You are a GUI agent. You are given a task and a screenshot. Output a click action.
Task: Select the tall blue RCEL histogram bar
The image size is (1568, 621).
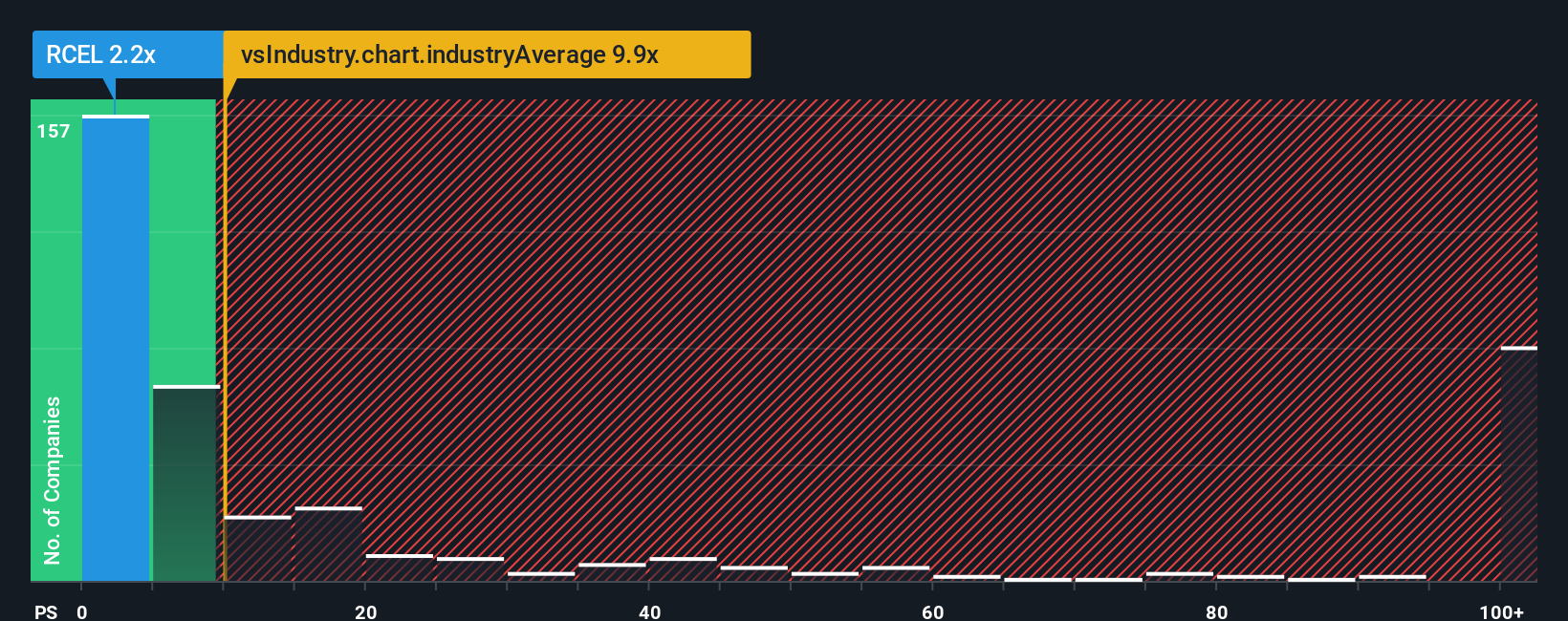[116, 349]
